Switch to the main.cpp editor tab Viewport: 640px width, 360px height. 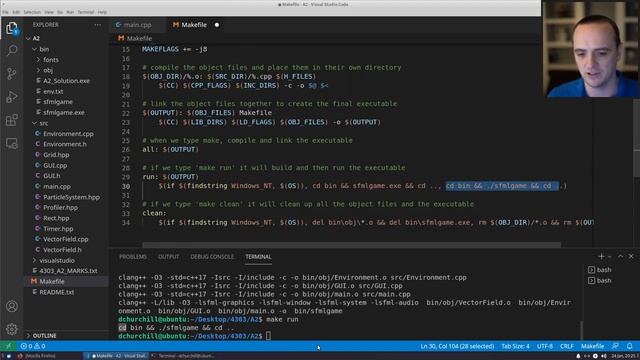[137, 25]
